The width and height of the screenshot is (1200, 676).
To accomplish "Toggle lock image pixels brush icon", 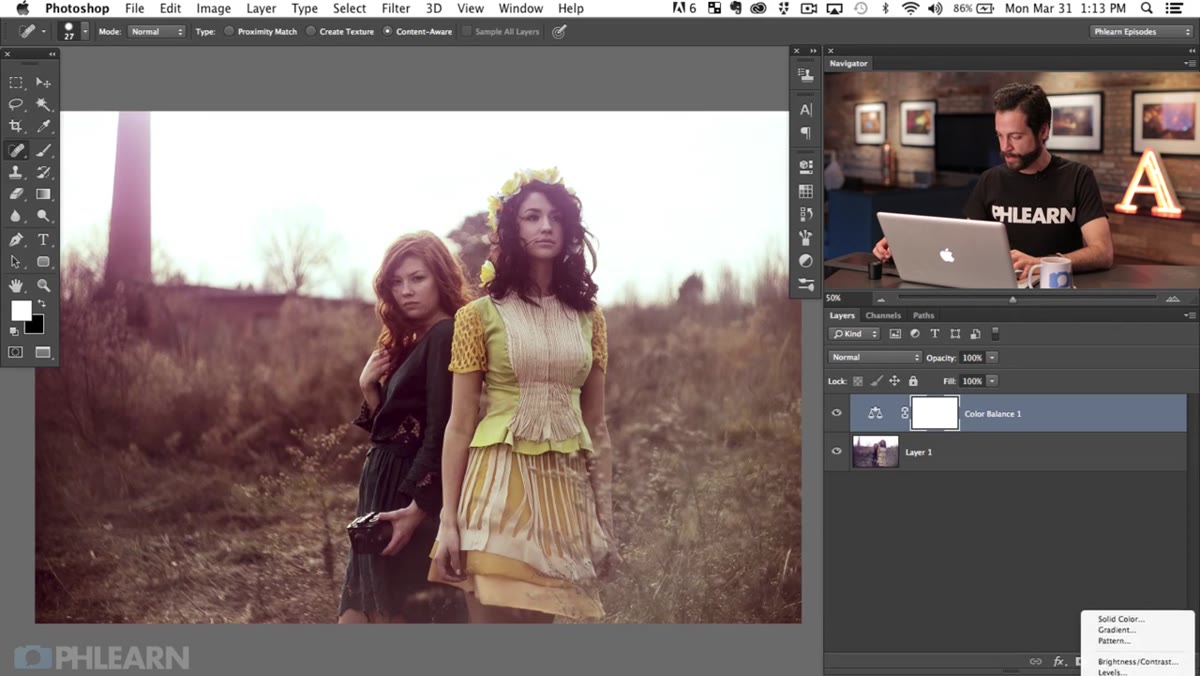I will click(x=876, y=381).
